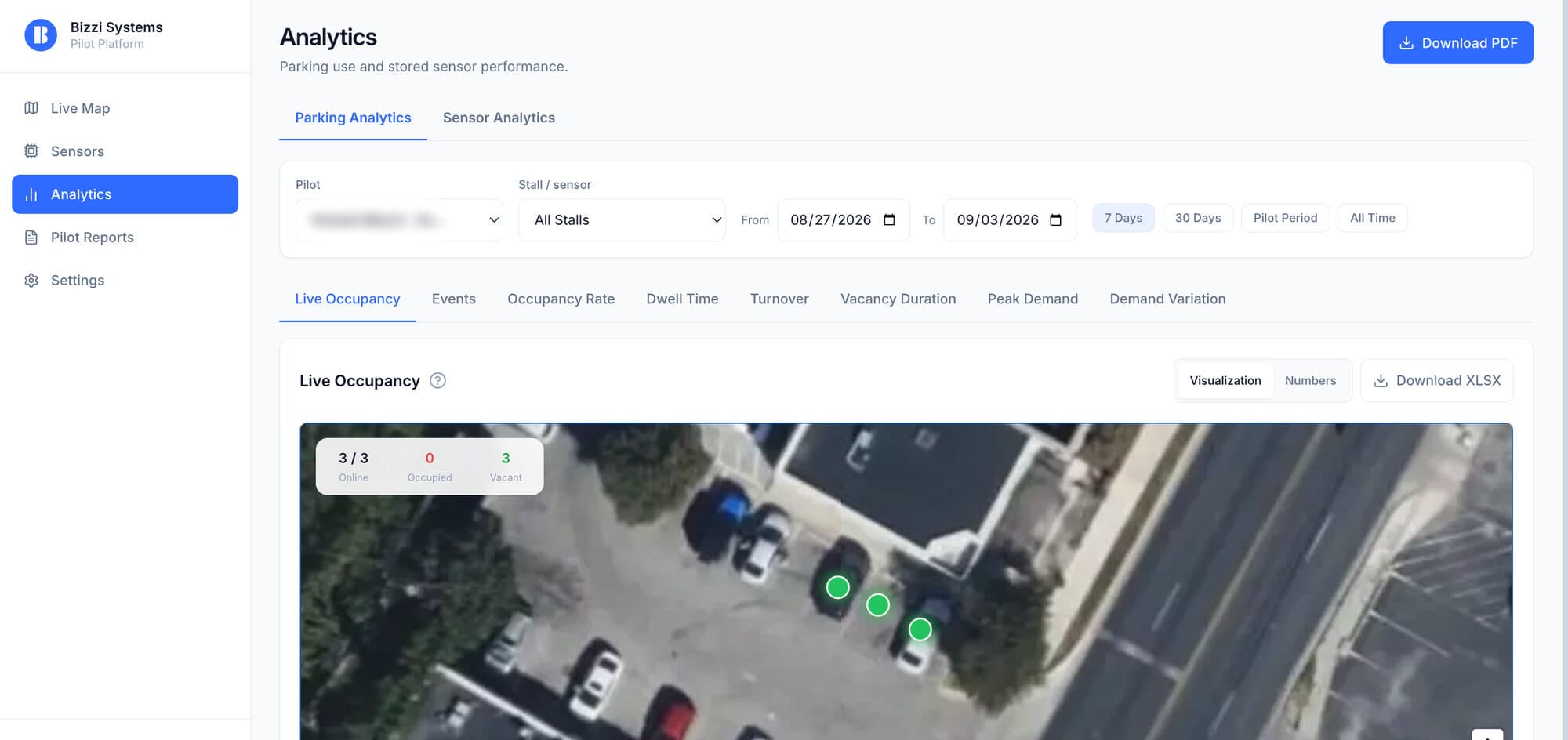Switch to Numbers view
This screenshot has height=740, width=1568.
pos(1310,381)
